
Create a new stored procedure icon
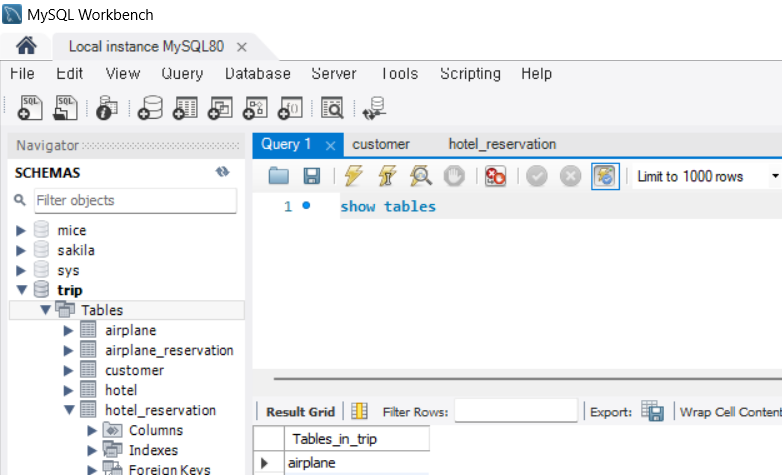[x=255, y=108]
